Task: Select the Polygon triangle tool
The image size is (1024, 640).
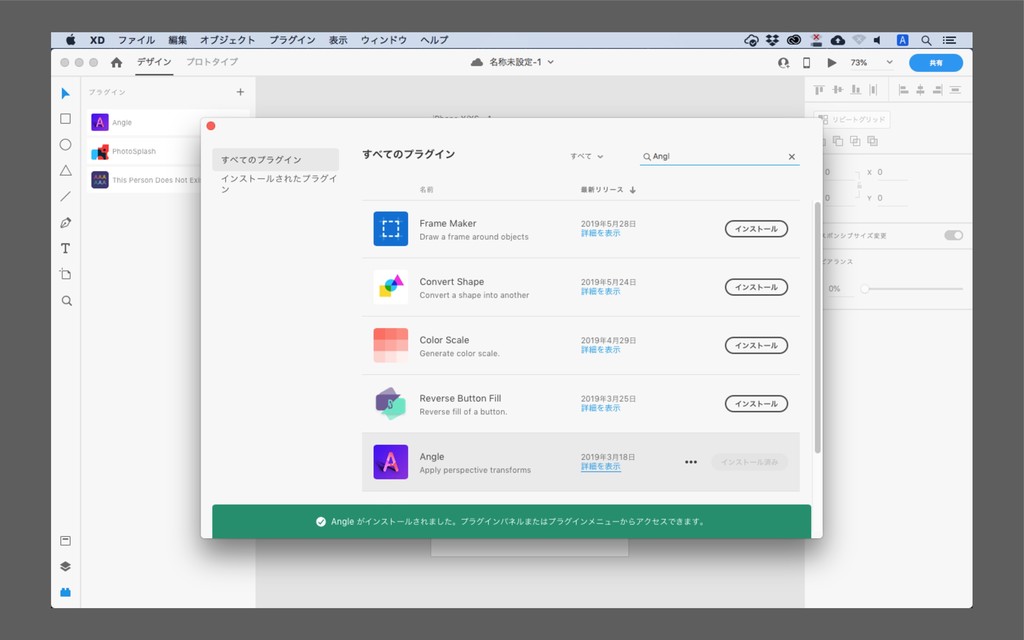Action: click(x=65, y=170)
